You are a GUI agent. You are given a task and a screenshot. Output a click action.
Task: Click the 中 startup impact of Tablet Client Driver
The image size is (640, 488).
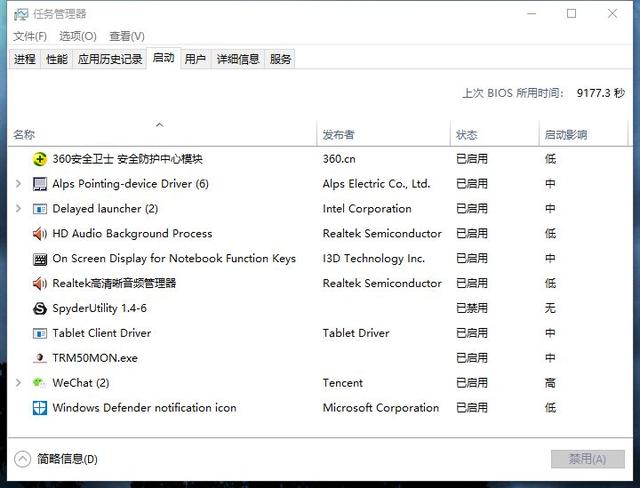point(550,333)
